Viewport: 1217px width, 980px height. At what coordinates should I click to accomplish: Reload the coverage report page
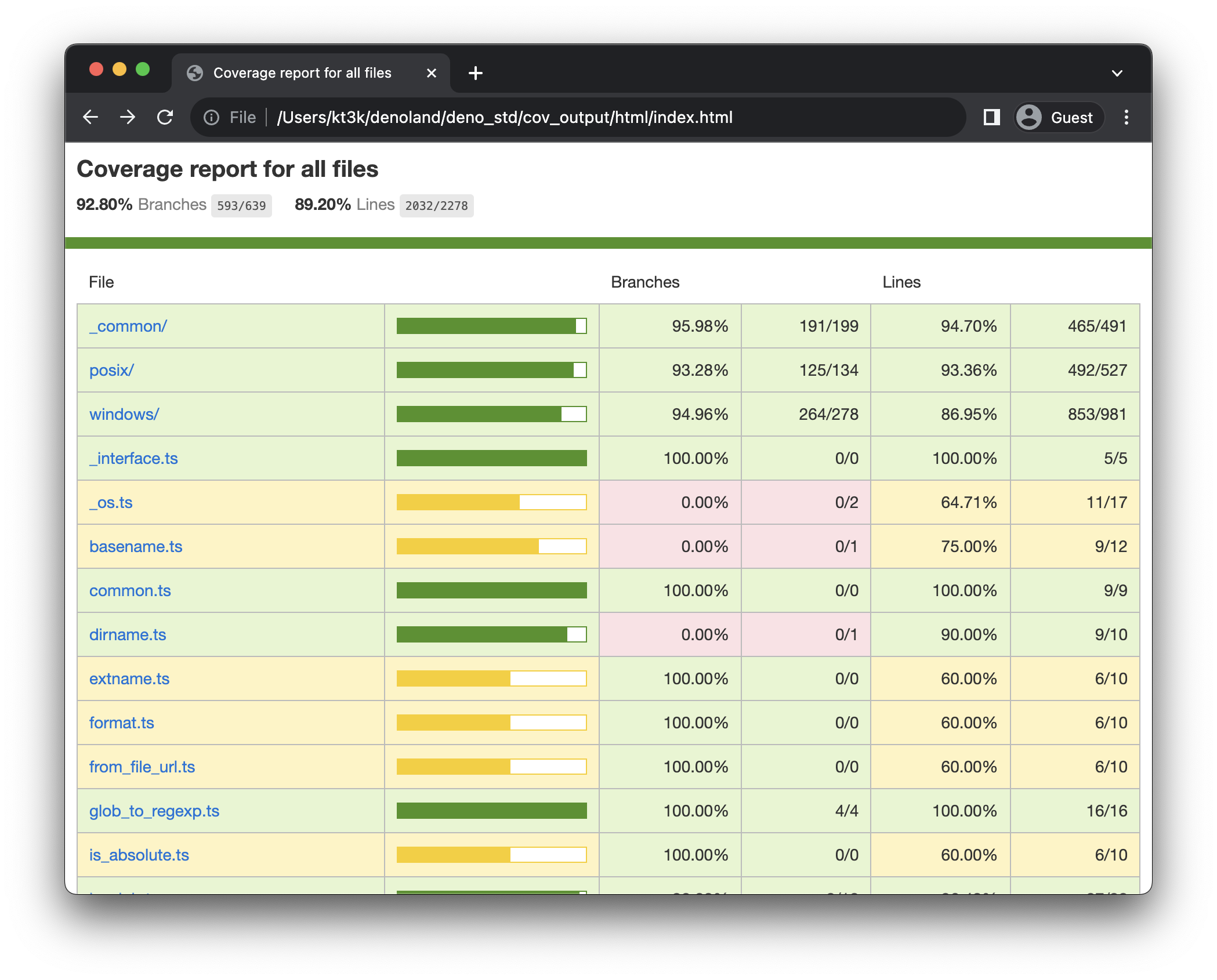[165, 117]
